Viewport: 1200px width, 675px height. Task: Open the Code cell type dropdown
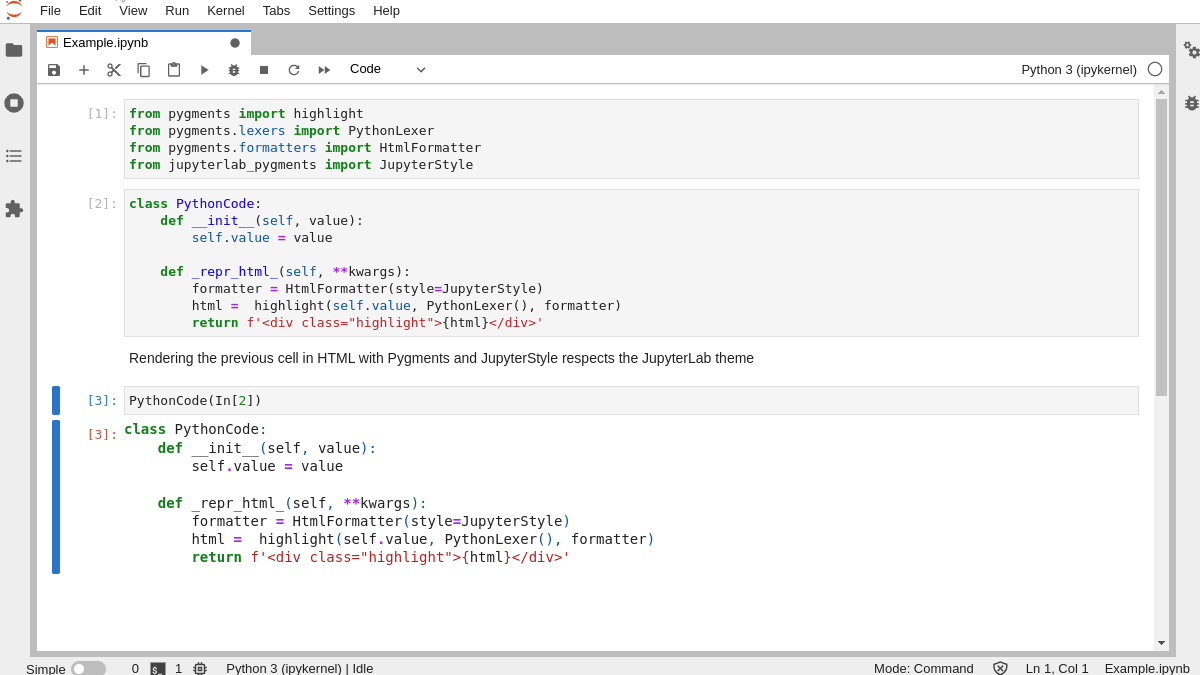coord(390,69)
